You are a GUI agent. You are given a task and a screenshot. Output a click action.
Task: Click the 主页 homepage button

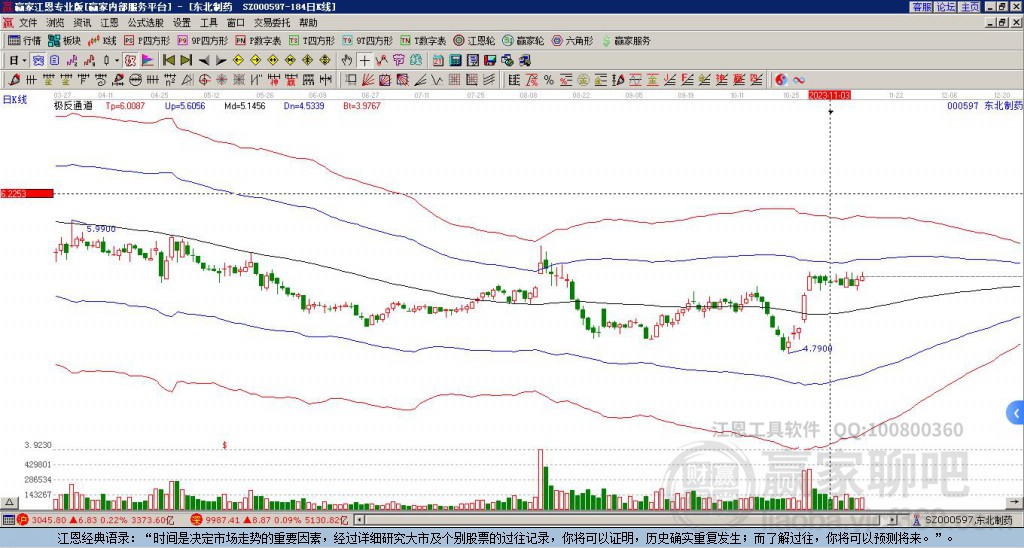click(x=970, y=7)
